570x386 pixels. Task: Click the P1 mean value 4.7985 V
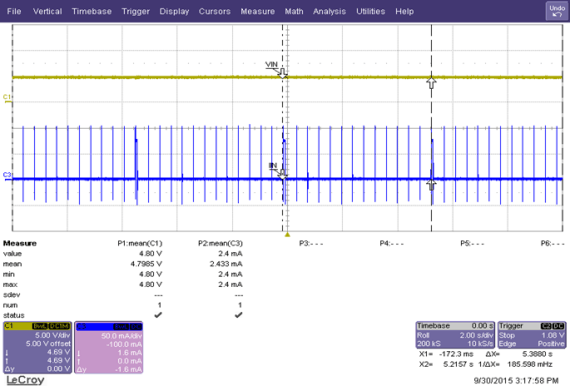click(146, 264)
